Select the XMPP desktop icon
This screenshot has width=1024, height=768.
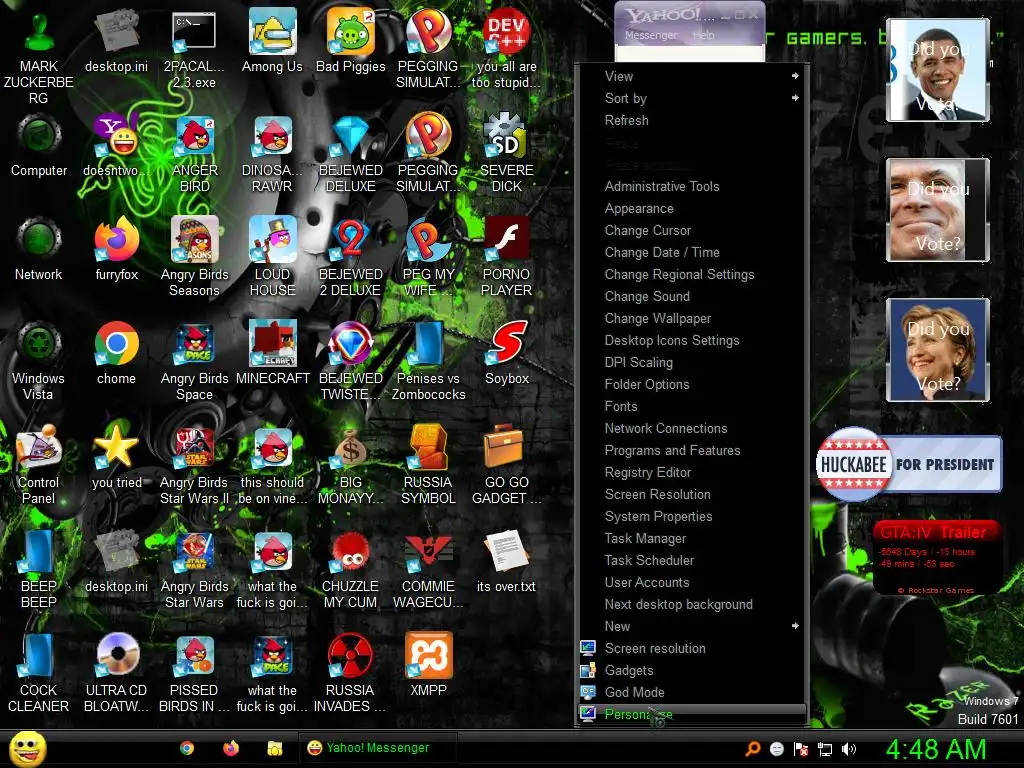pyautogui.click(x=428, y=665)
